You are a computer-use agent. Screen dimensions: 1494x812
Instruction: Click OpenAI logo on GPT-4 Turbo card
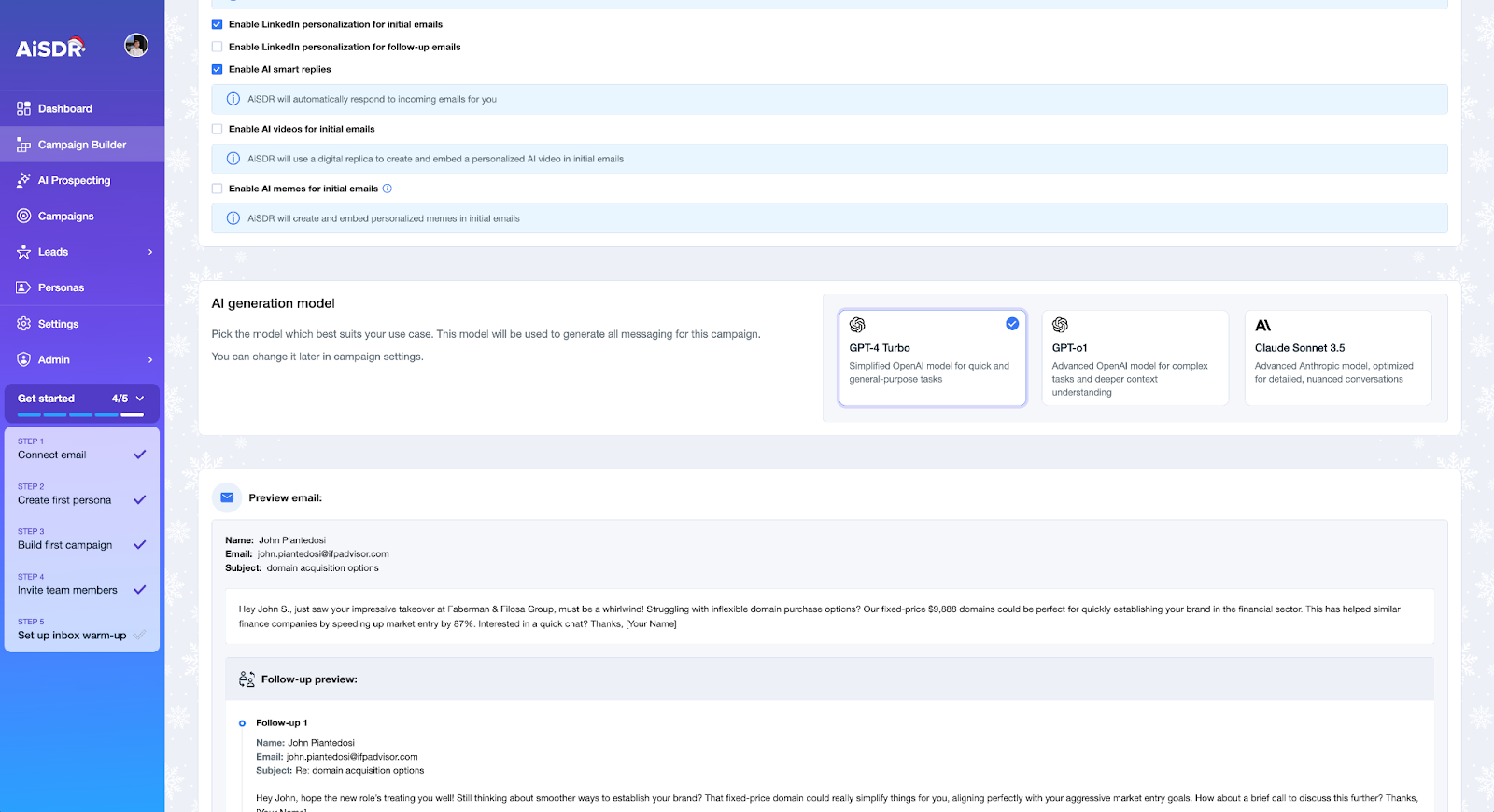point(857,325)
